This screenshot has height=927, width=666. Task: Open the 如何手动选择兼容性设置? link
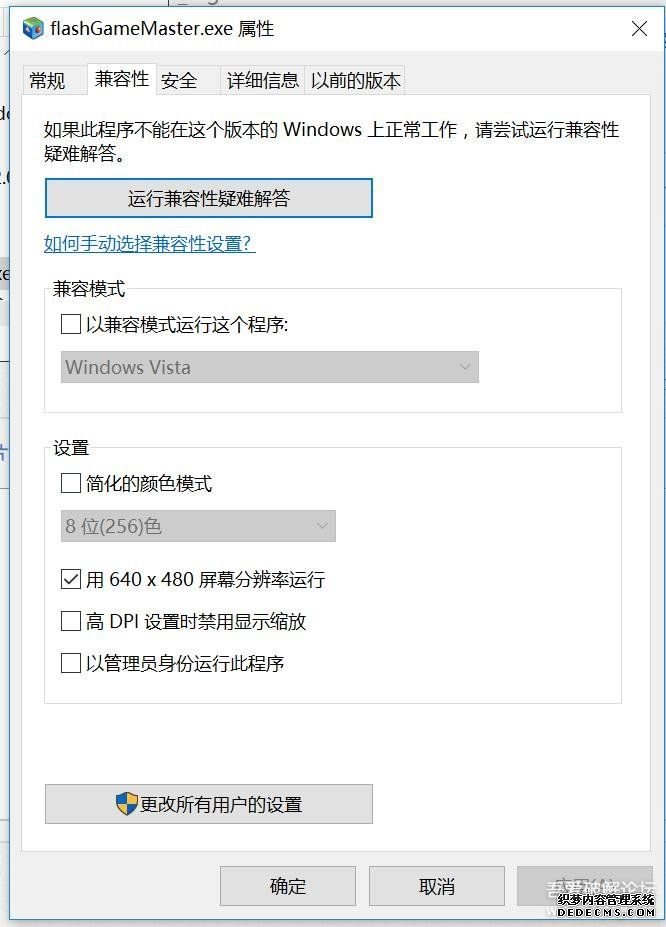tap(150, 244)
